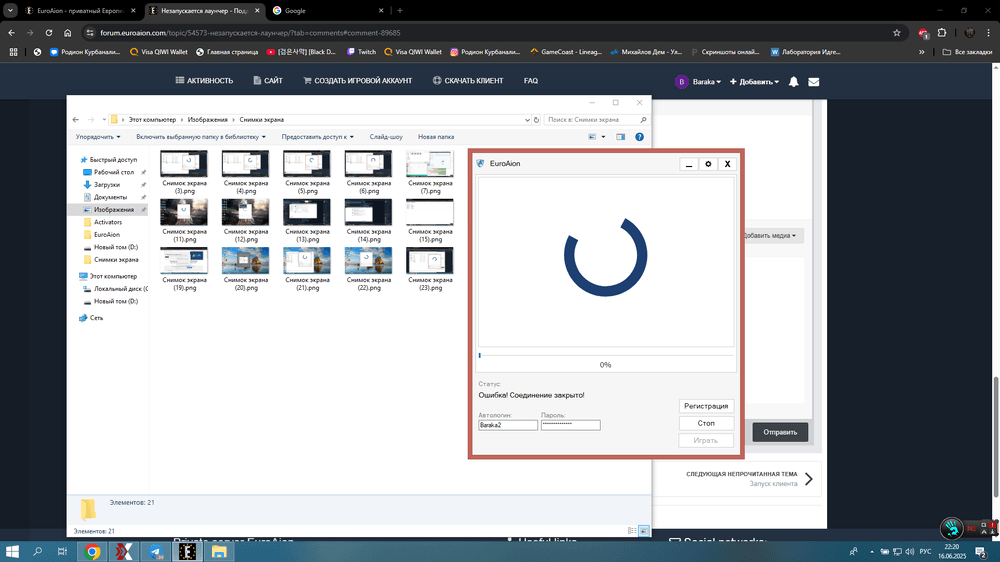Click the Отправить button on forum
The image size is (1000, 562).
coord(780,432)
